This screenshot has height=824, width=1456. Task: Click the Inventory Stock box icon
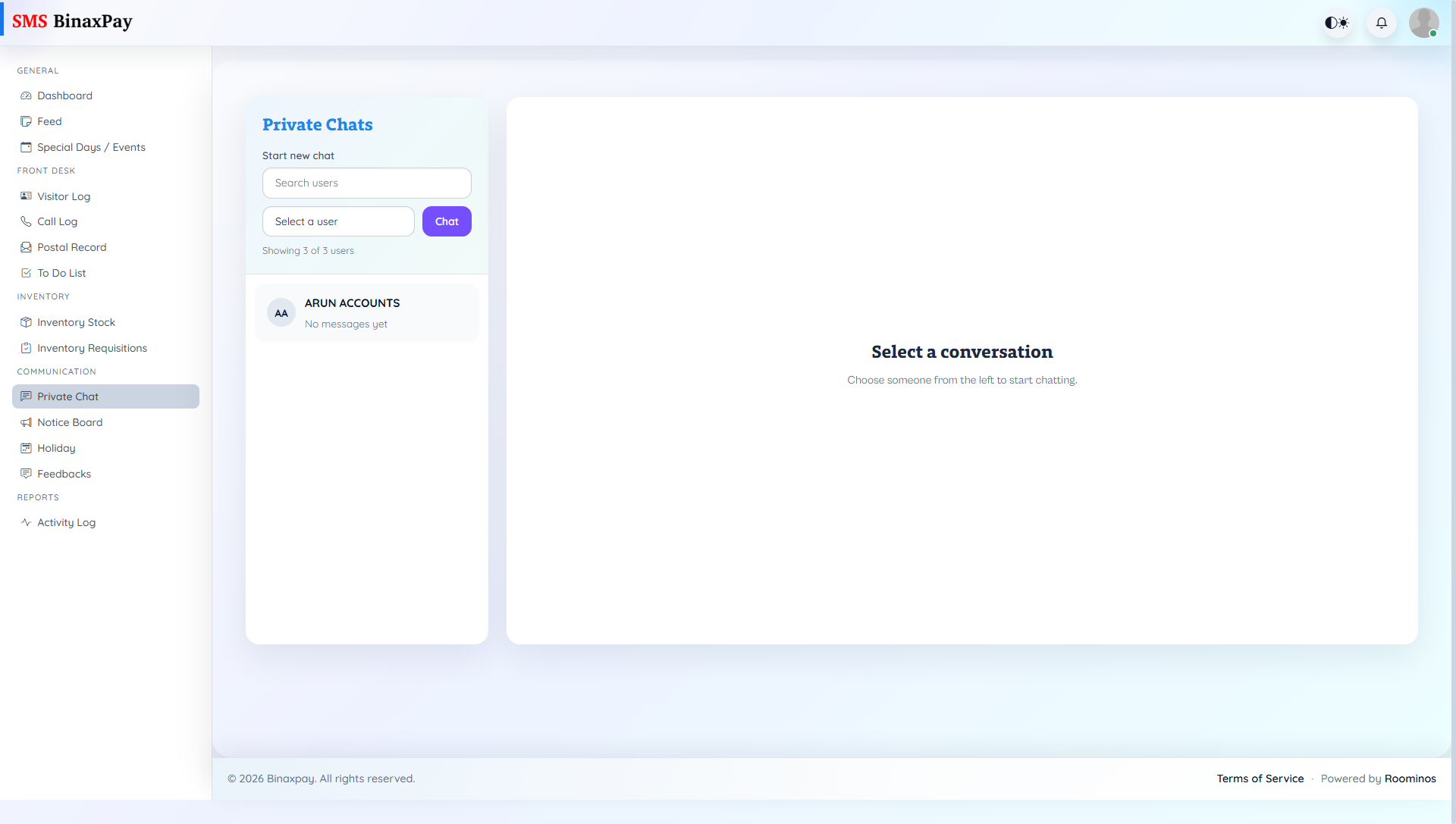click(26, 322)
